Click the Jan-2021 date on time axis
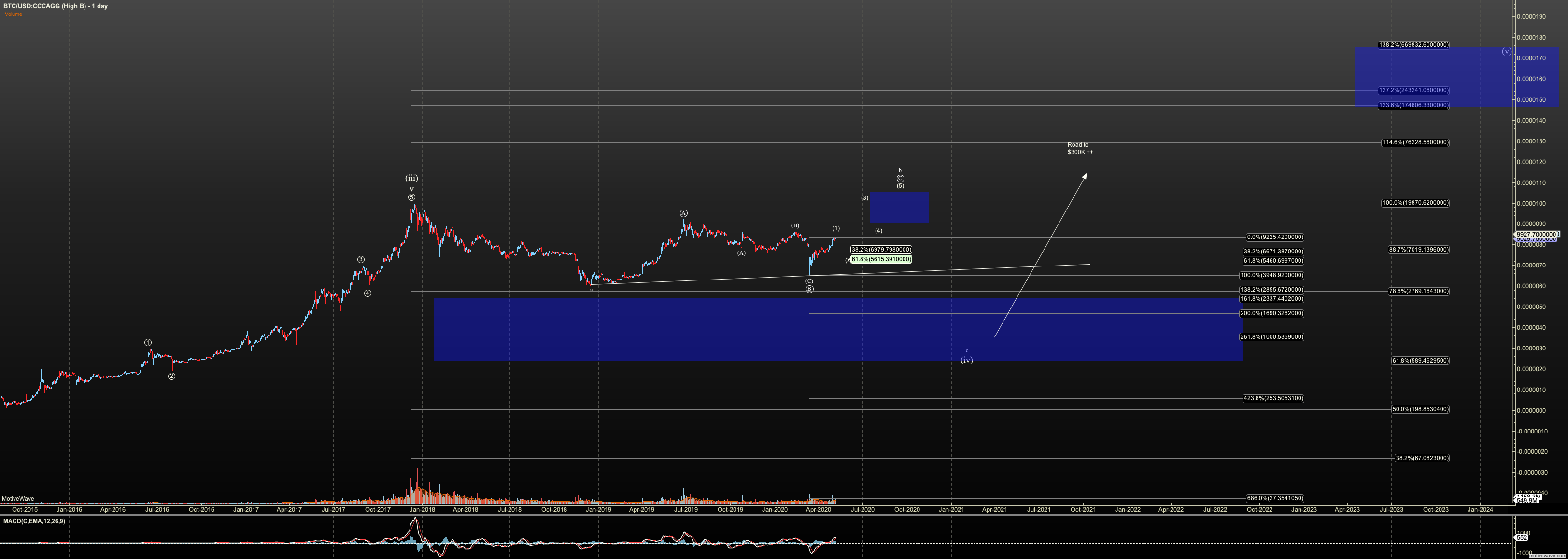 pyautogui.click(x=951, y=509)
